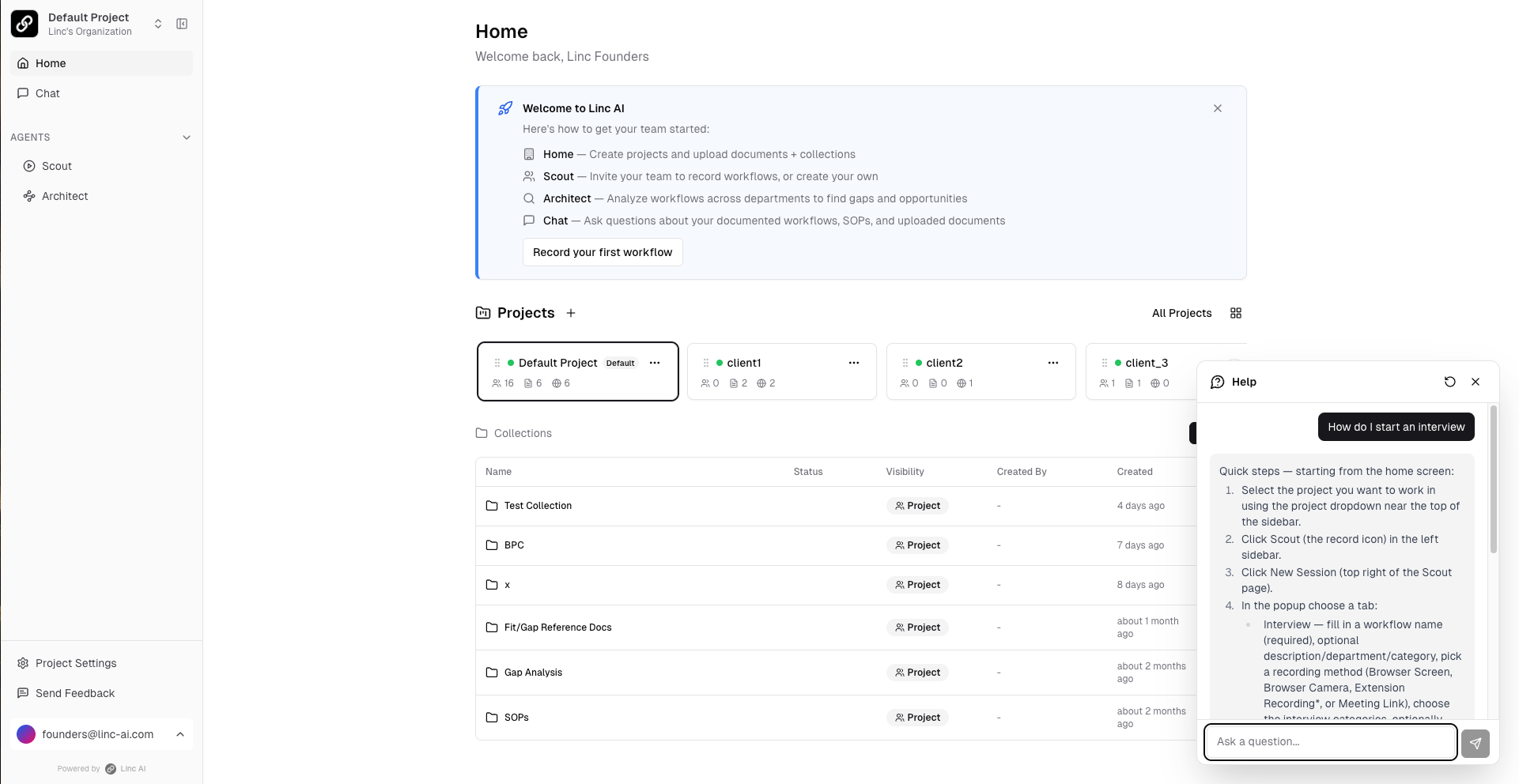
Task: Select the Scout agent in the sidebar
Action: coord(55,166)
